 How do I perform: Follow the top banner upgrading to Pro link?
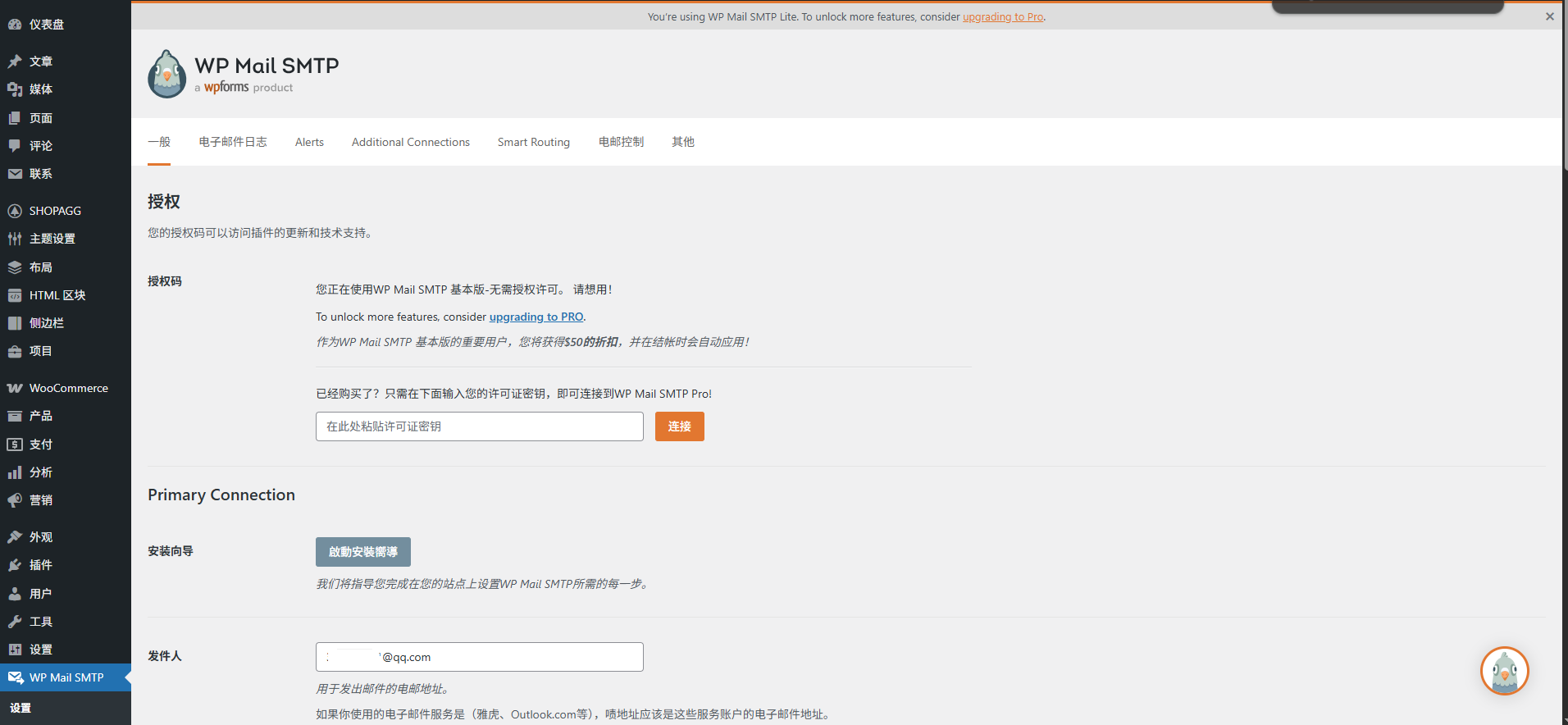tap(1003, 16)
